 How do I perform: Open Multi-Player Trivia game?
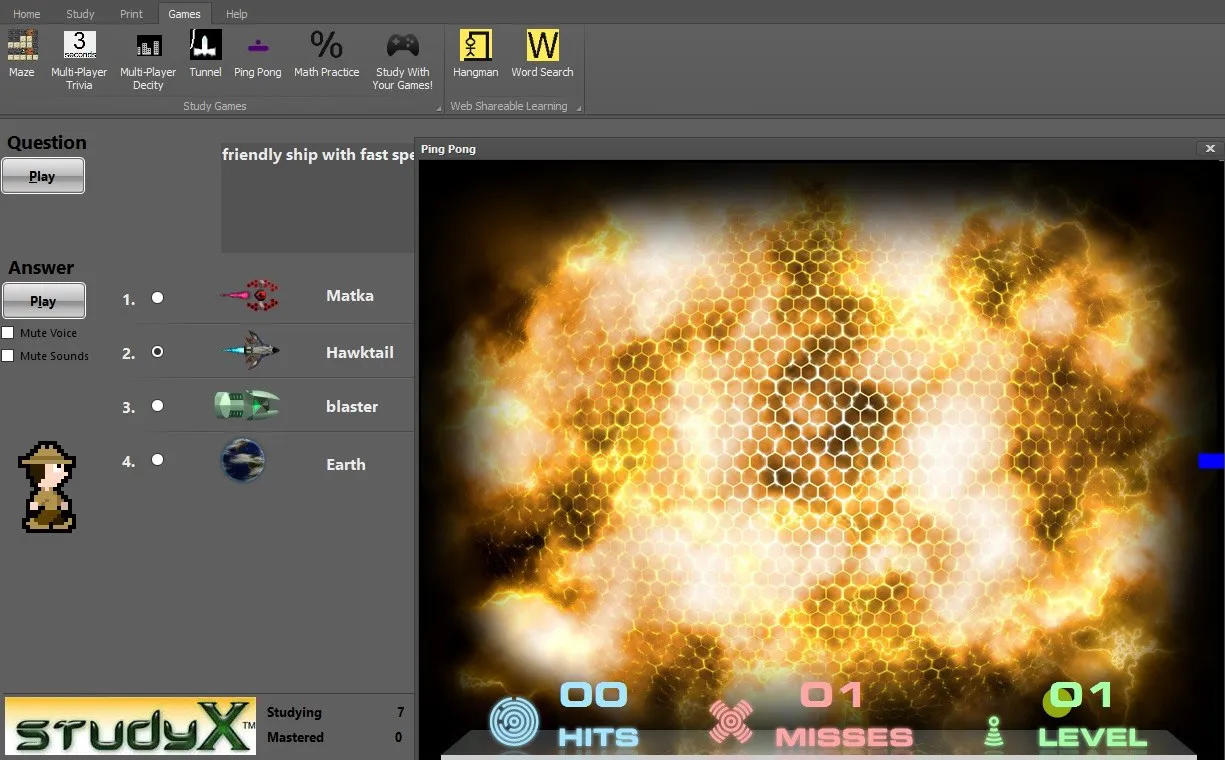point(79,60)
